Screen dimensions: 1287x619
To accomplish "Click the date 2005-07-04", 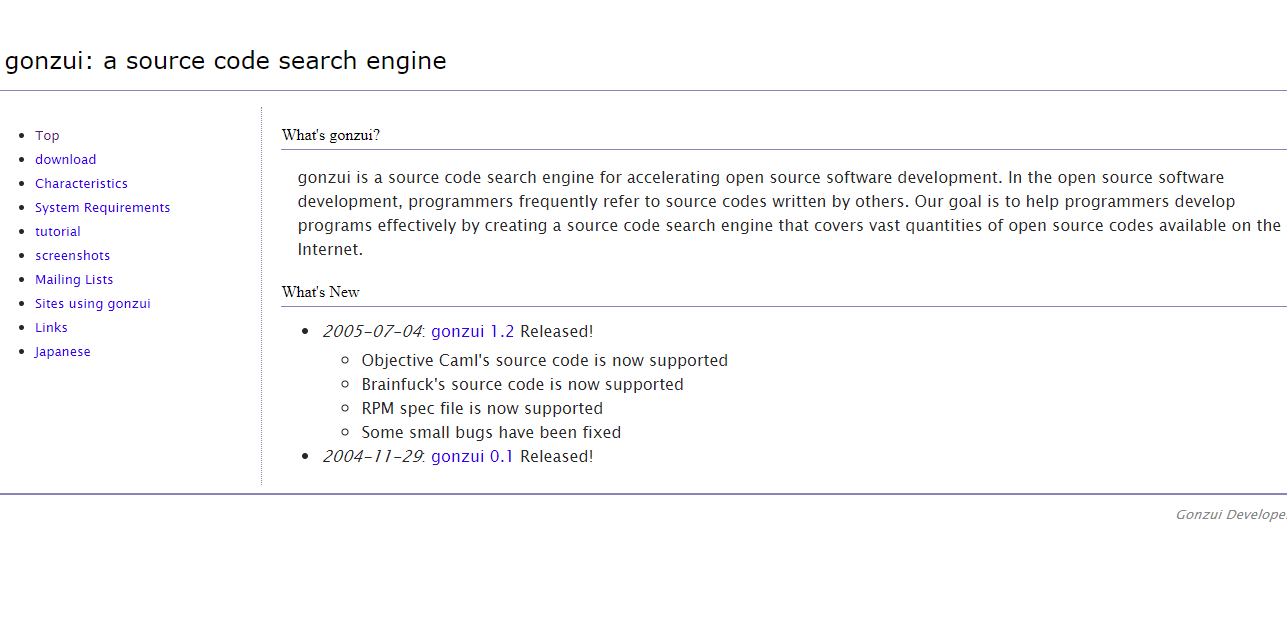I will click(372, 332).
